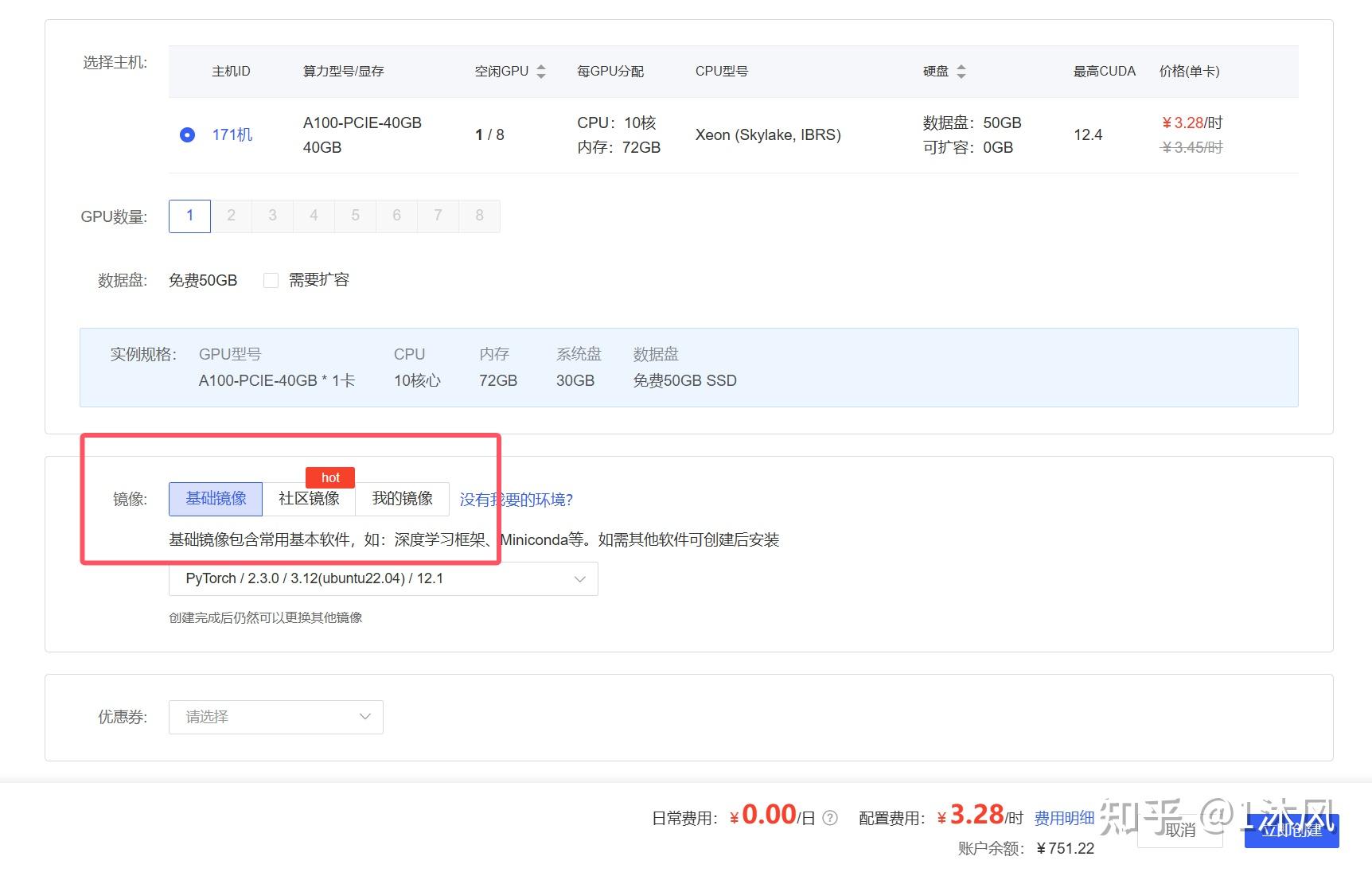Open the 费用明细 link
The width and height of the screenshot is (1372, 872).
click(x=1063, y=817)
